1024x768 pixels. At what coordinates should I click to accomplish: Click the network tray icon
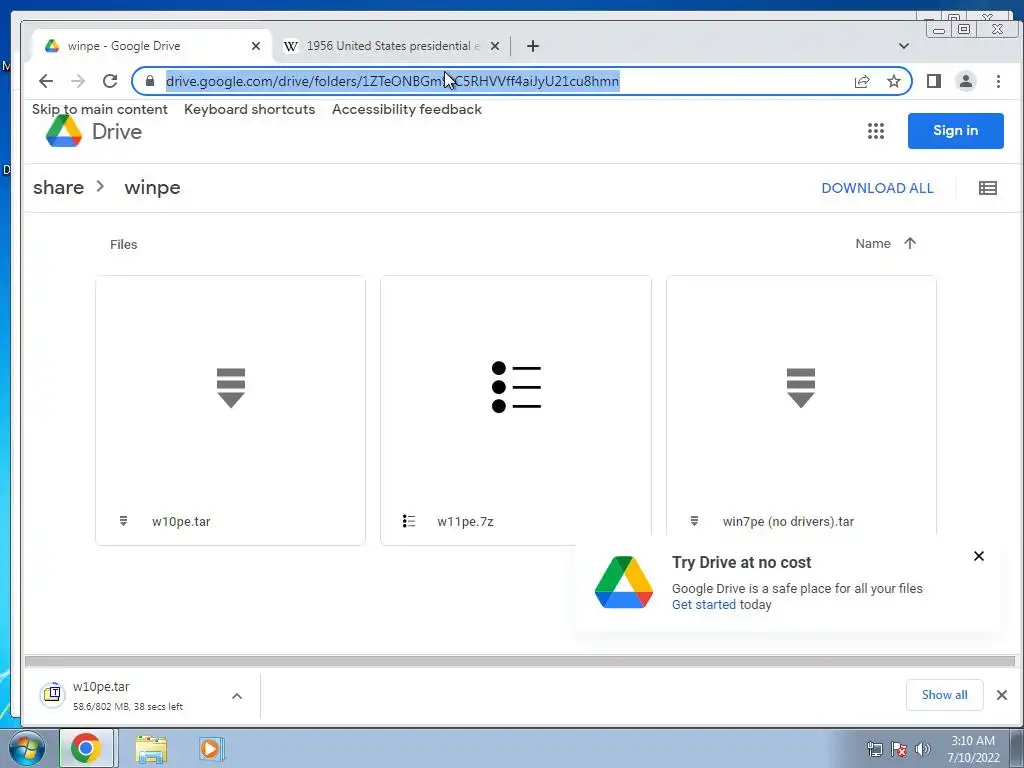click(x=874, y=749)
